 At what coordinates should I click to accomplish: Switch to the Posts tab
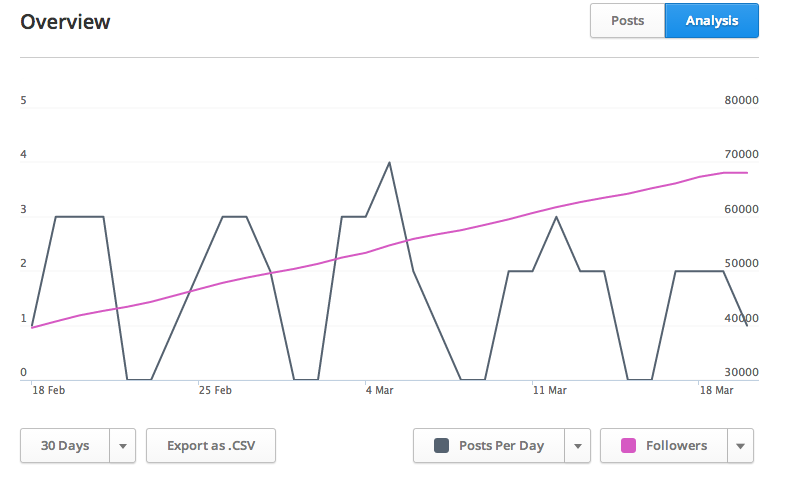(628, 21)
